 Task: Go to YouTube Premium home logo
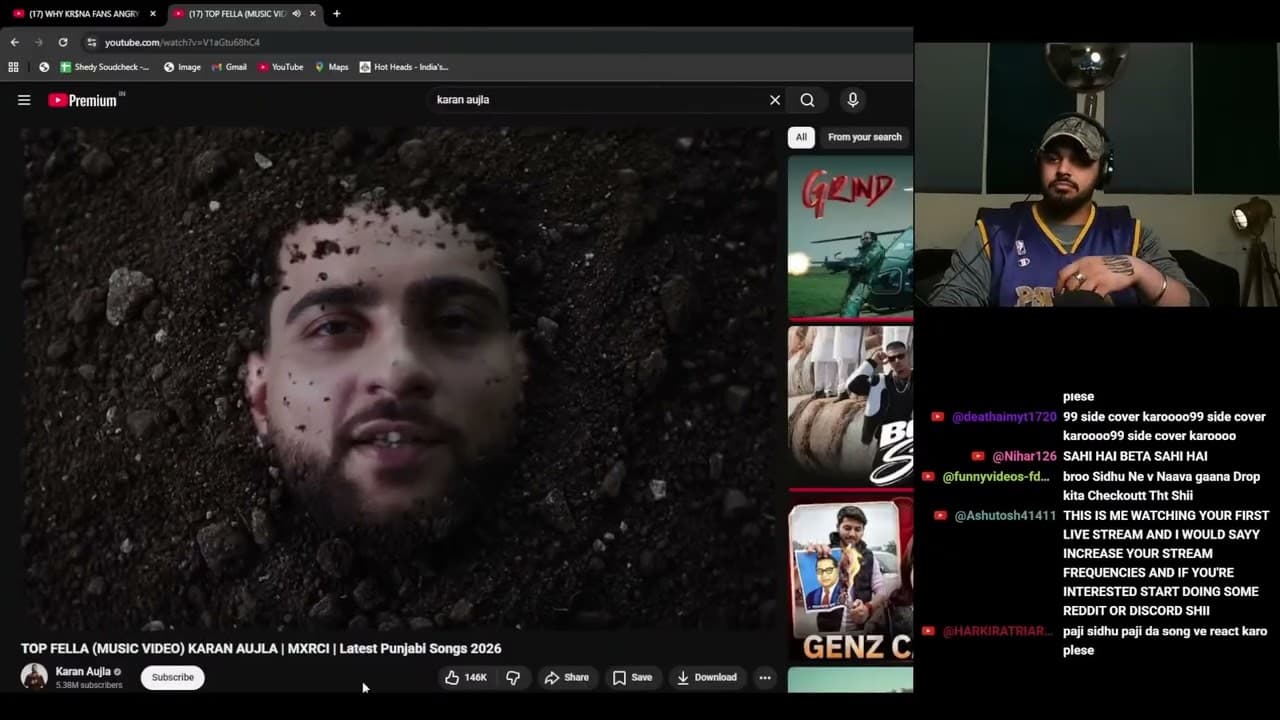[x=84, y=100]
